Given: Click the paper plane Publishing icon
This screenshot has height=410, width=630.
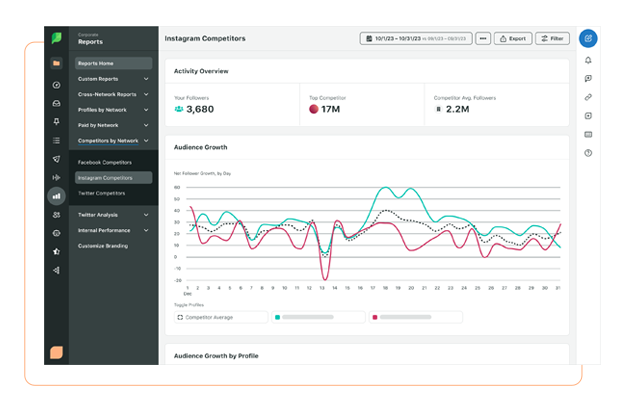Looking at the screenshot, I should (x=57, y=159).
